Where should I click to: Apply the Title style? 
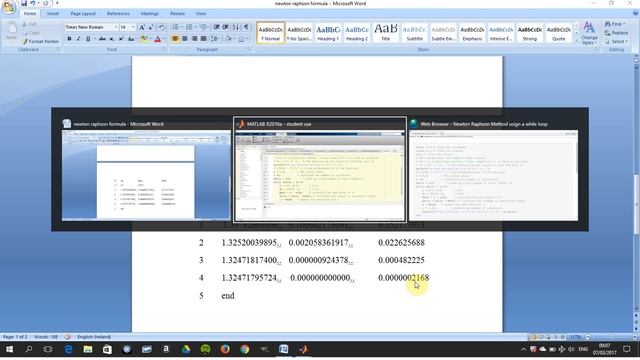[386, 33]
